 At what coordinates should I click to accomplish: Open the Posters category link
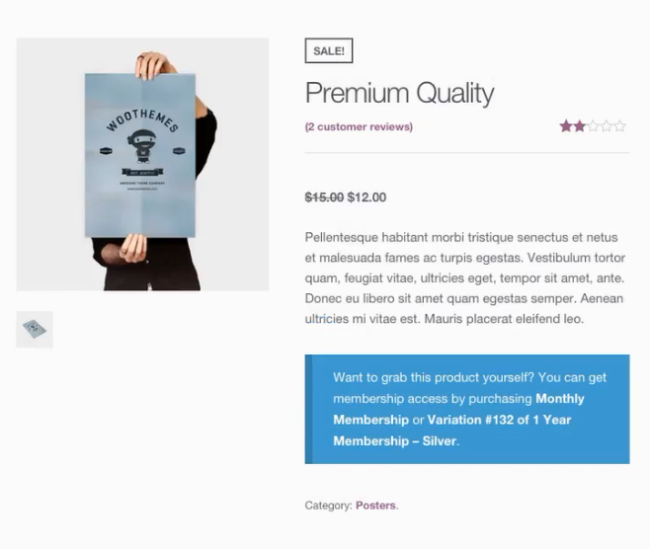click(375, 506)
